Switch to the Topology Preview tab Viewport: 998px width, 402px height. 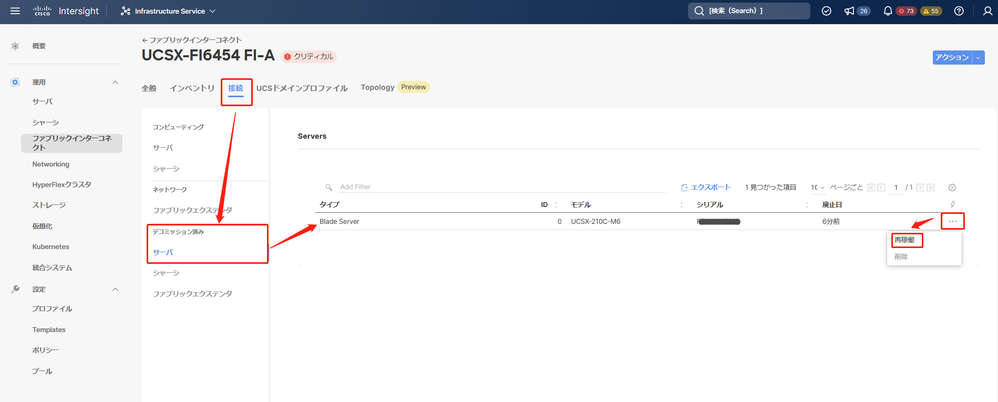pyautogui.click(x=395, y=87)
